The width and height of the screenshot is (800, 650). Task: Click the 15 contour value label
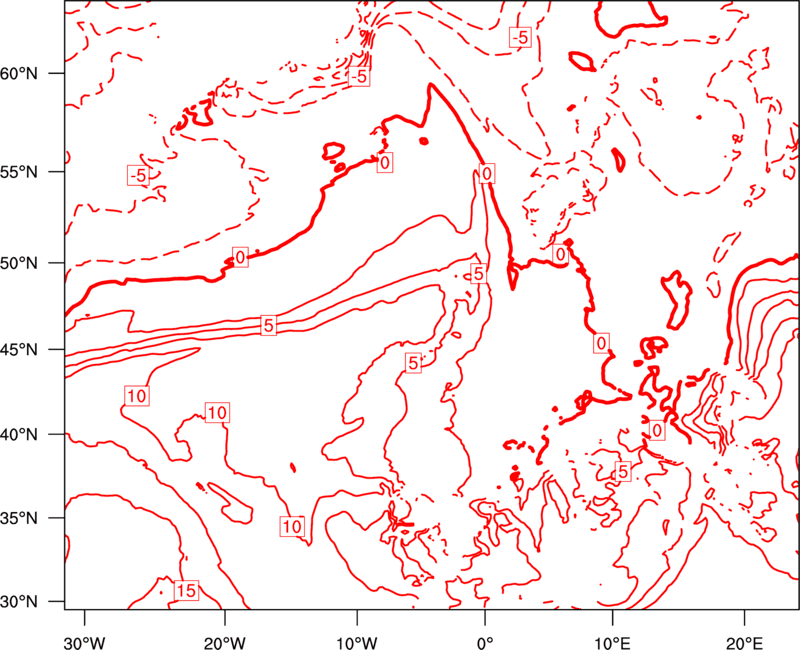(x=185, y=591)
